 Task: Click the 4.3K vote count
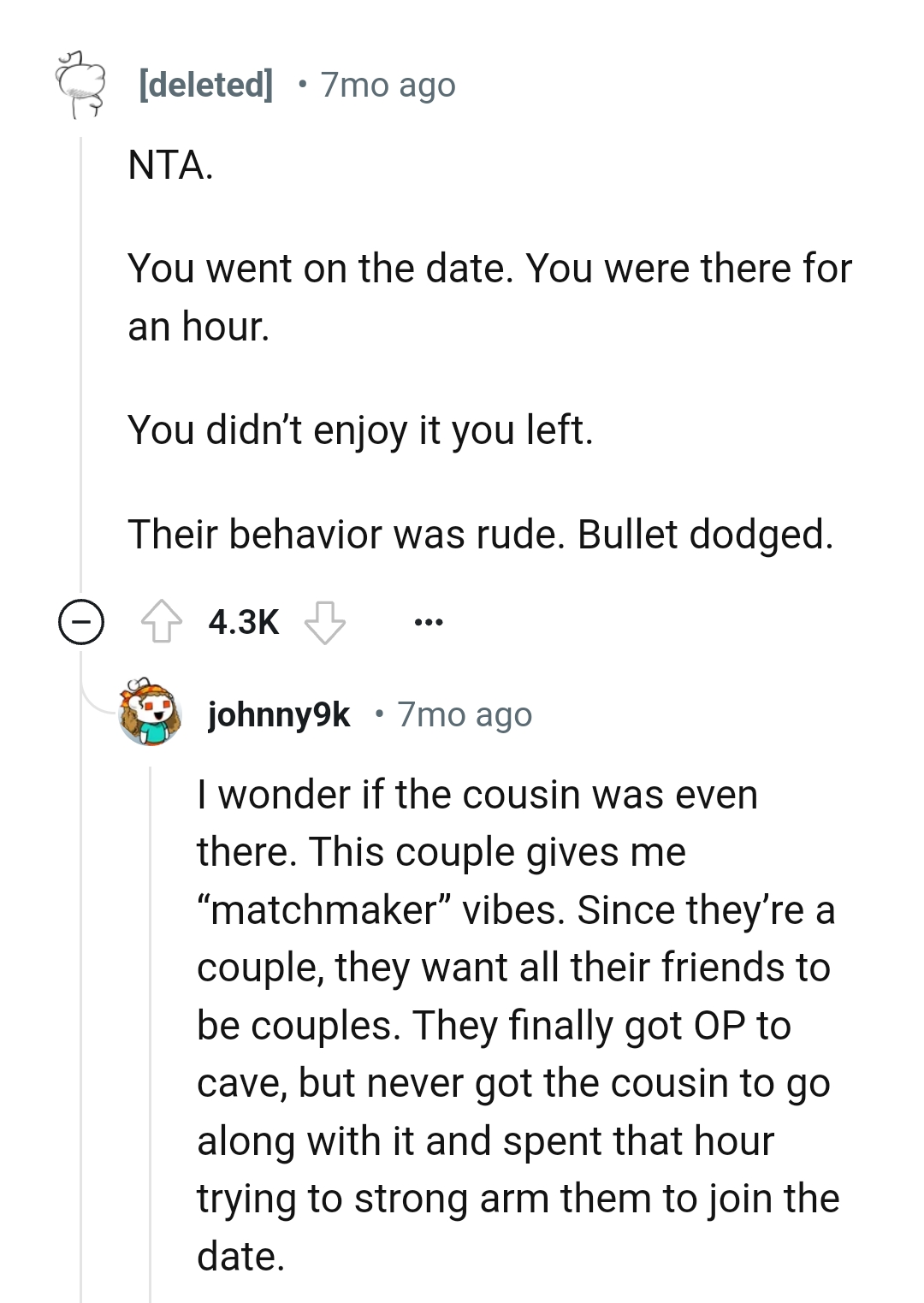243,623
